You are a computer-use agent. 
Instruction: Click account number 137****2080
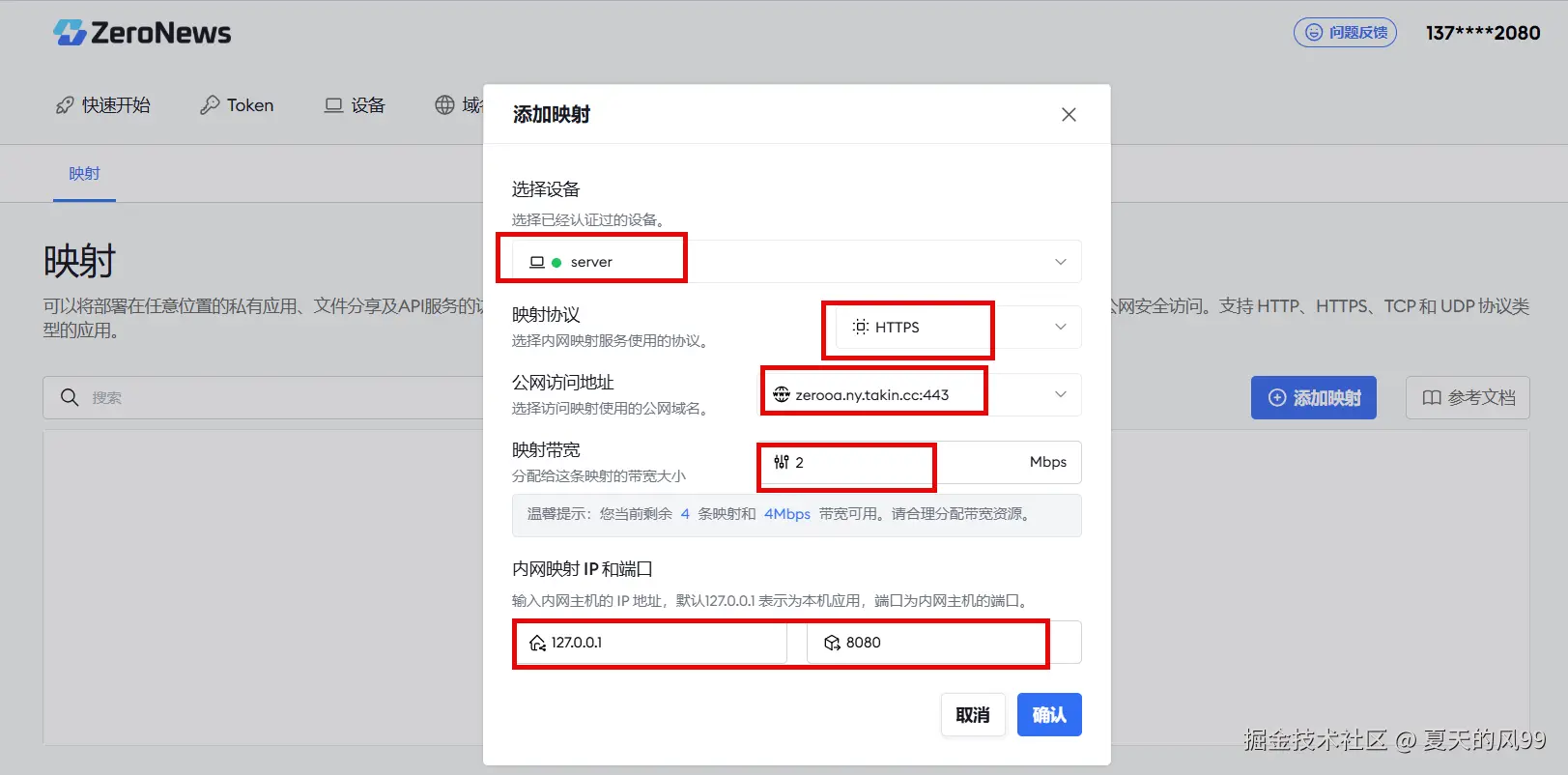point(1483,33)
